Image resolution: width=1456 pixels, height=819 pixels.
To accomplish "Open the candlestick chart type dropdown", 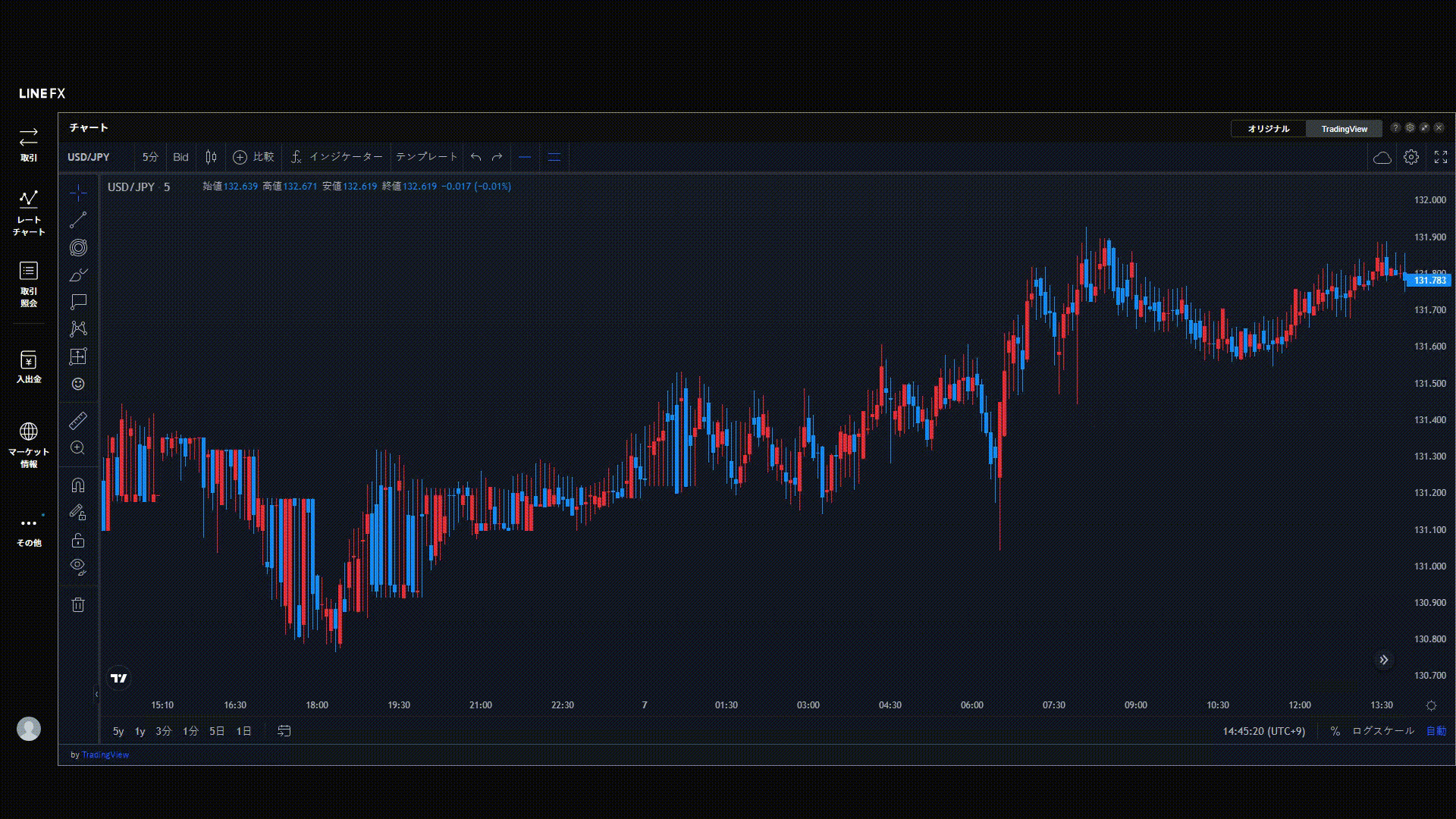I will (211, 157).
